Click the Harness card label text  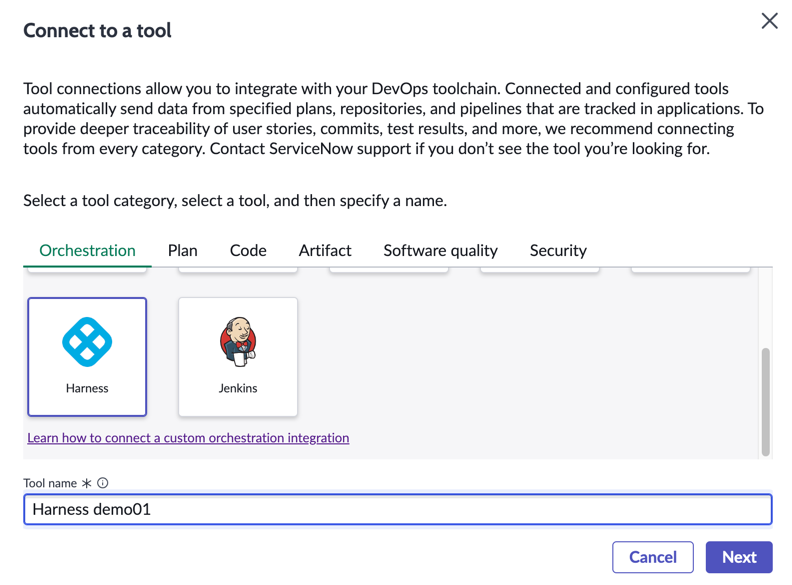(87, 388)
